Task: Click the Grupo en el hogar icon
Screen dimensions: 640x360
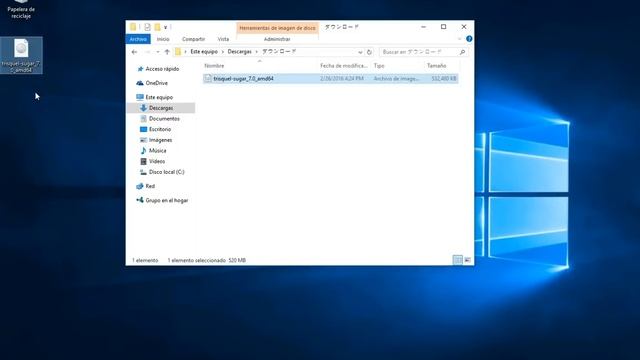Action: tap(140, 200)
